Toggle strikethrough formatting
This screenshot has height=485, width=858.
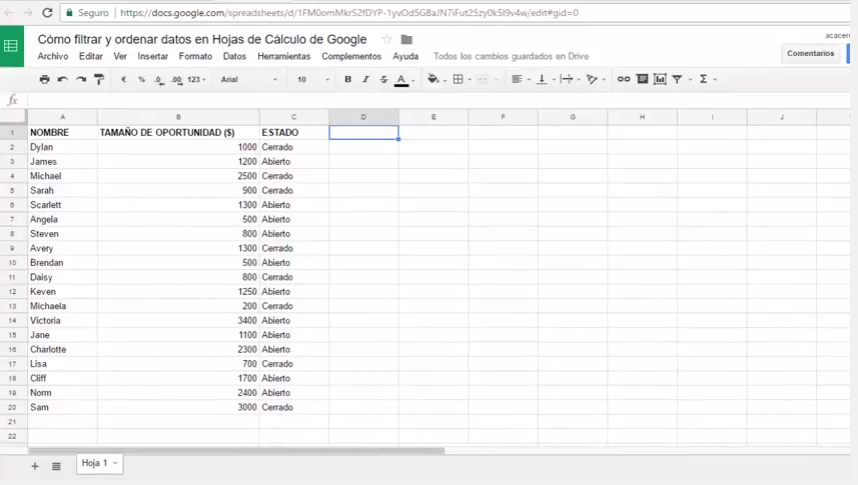tap(384, 79)
